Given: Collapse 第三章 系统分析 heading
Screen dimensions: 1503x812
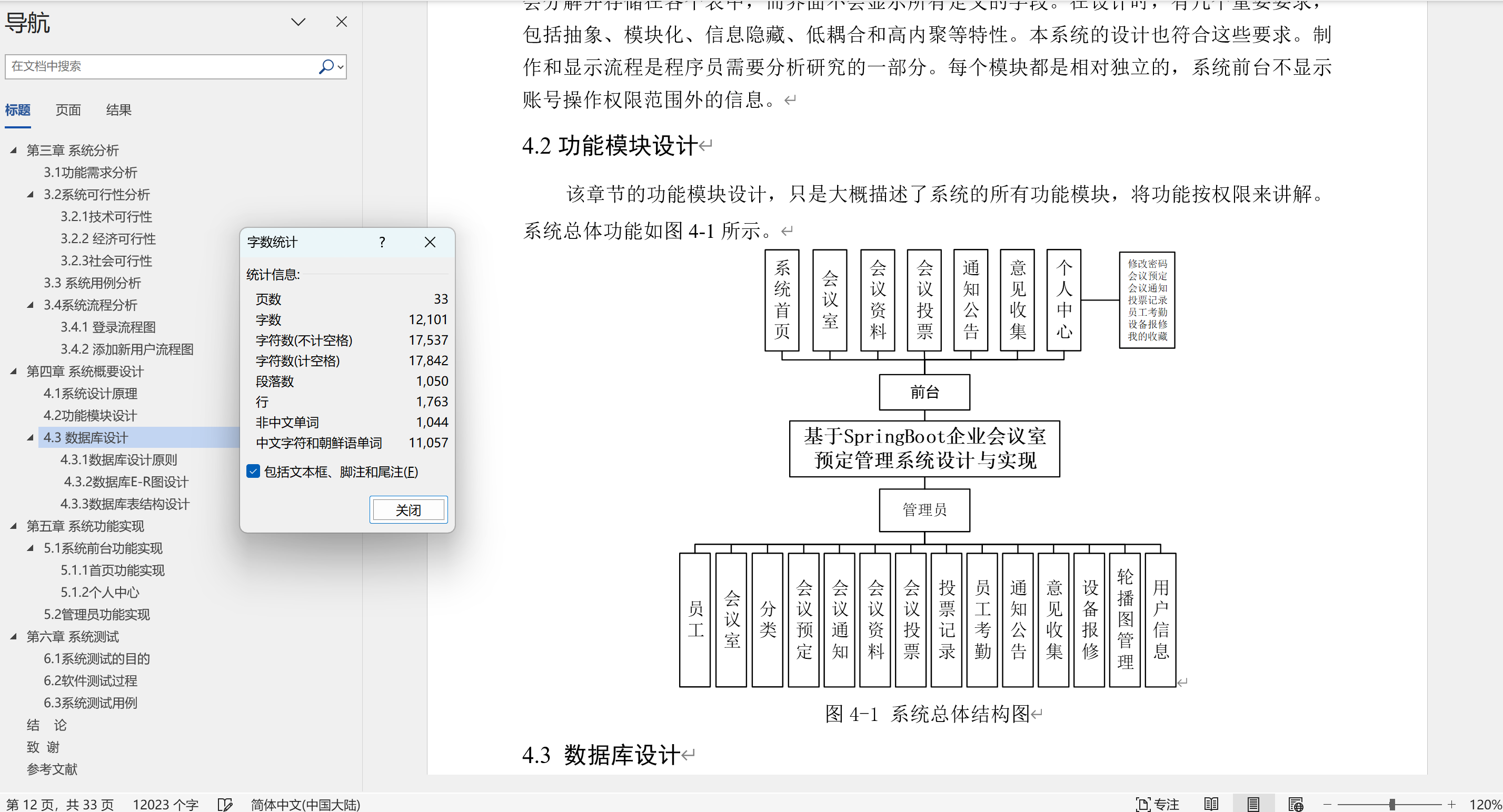Looking at the screenshot, I should pyautogui.click(x=13, y=150).
